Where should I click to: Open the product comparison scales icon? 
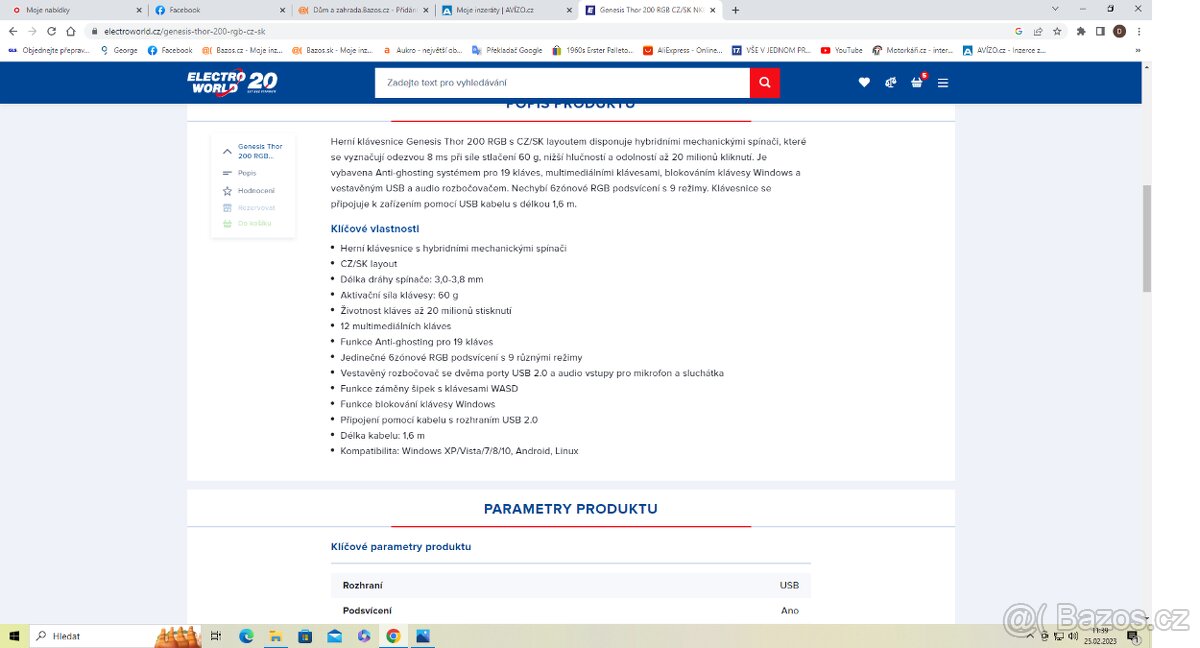click(890, 82)
